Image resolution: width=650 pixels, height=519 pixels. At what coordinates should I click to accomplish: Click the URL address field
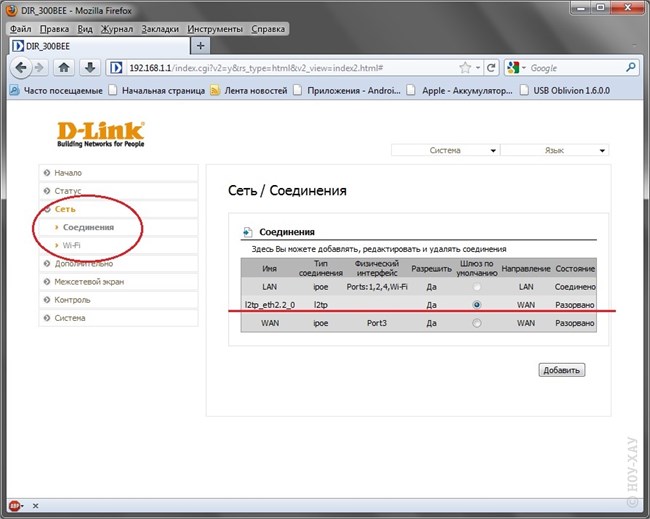290,68
